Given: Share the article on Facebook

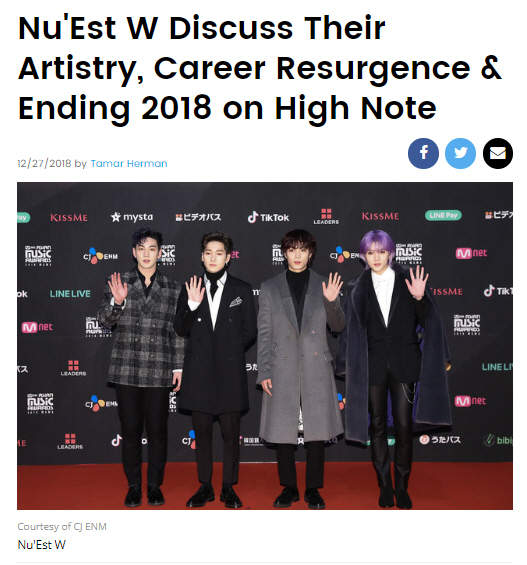Looking at the screenshot, I should pos(423,154).
